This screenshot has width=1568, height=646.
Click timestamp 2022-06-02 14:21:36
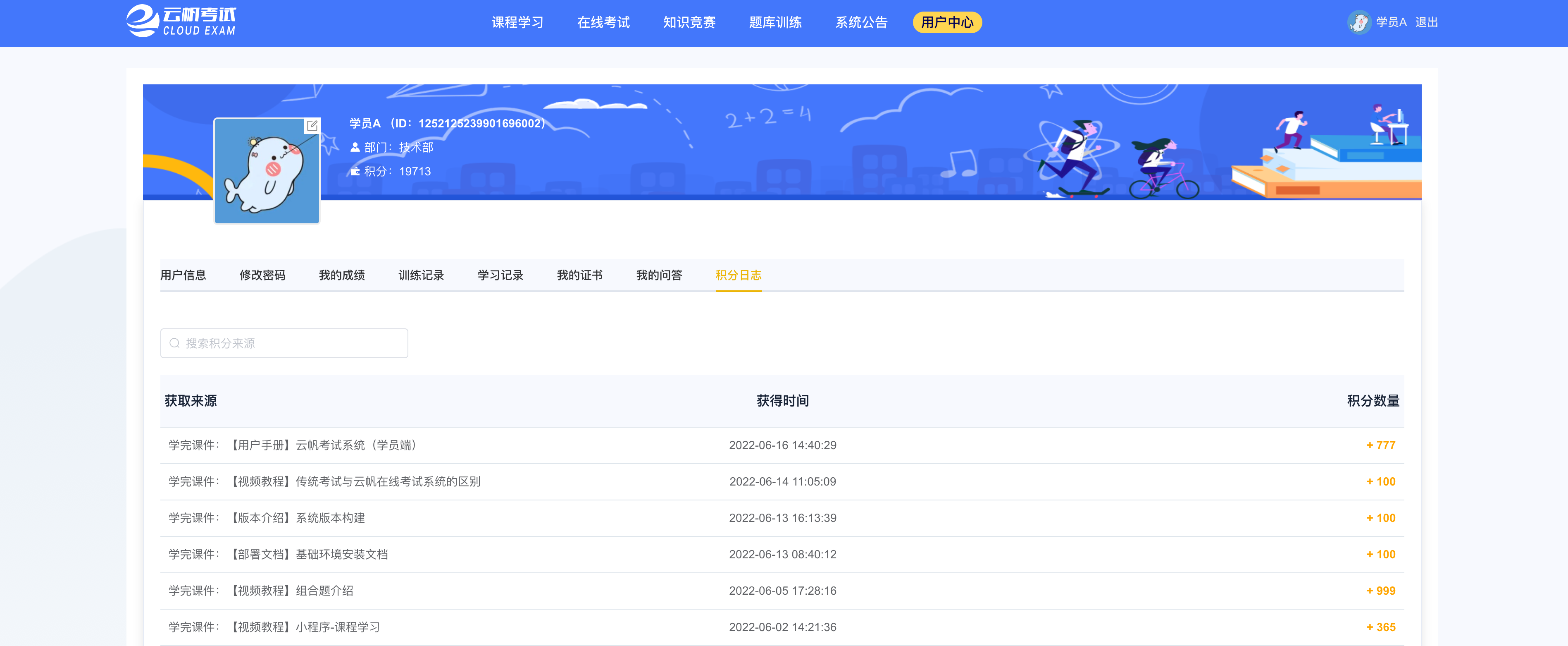(x=783, y=628)
